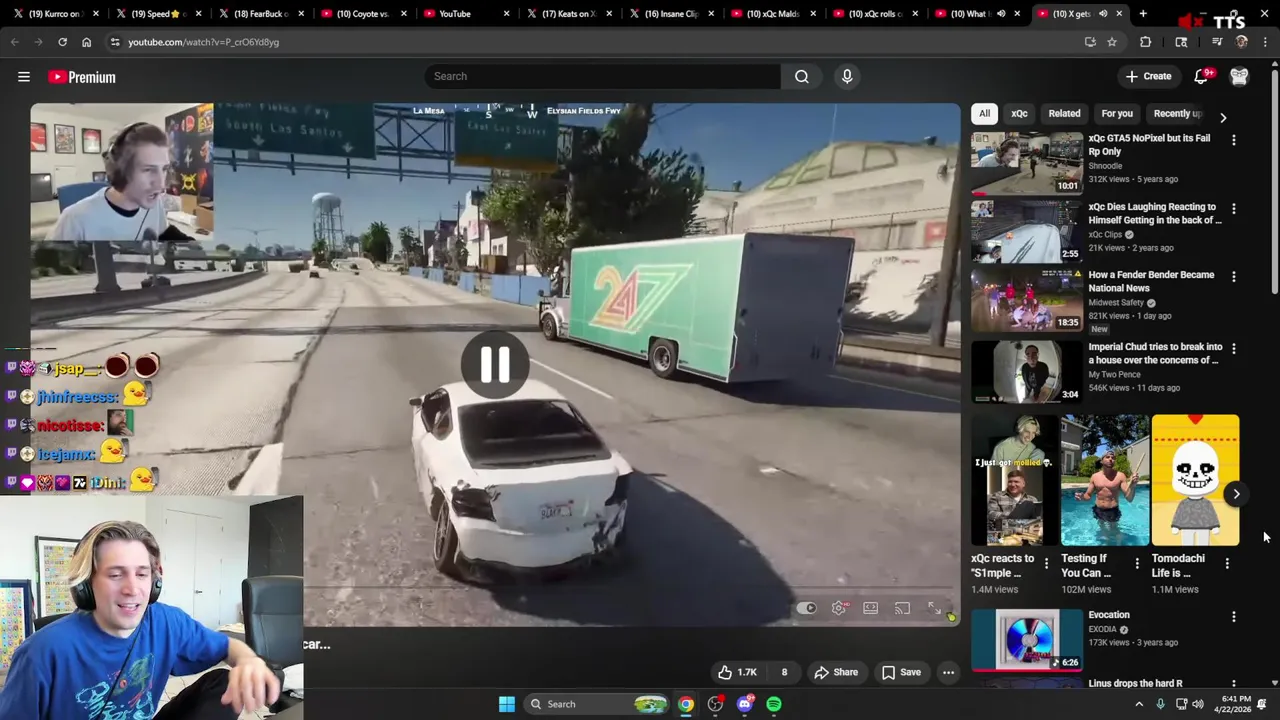
Task: Open Linus drops the hard R video
Action: (x=1135, y=683)
